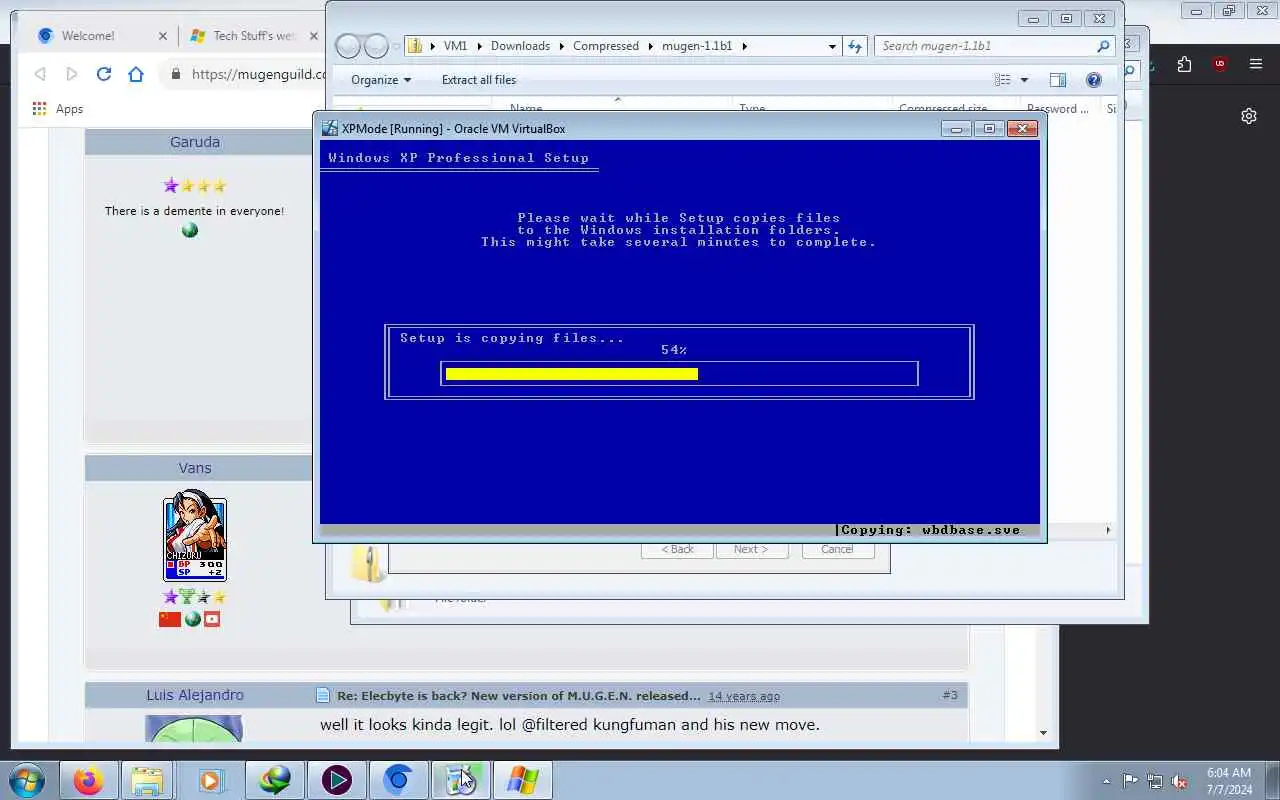Expand the arrow after mugen-1.1b1 breadcrumb
This screenshot has height=800, width=1280.
[744, 46]
